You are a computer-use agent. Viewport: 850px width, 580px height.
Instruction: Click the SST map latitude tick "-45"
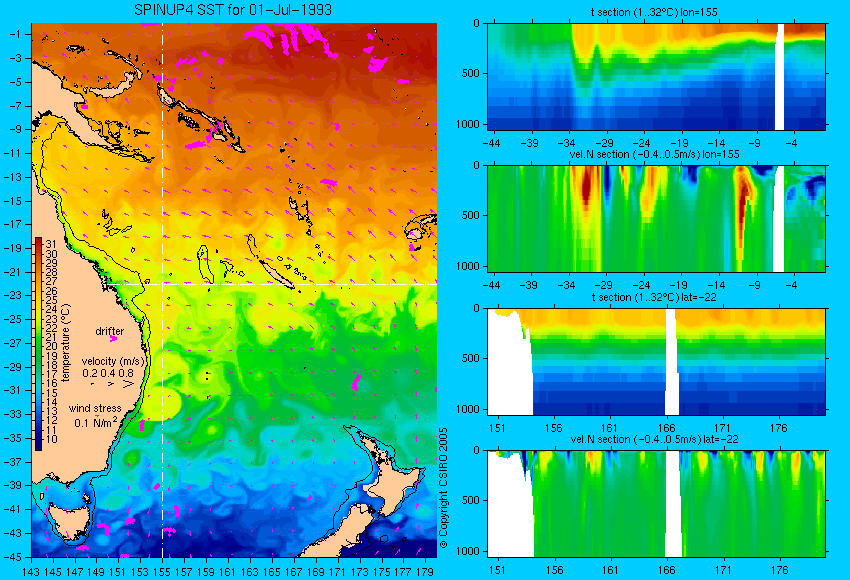tap(14, 557)
